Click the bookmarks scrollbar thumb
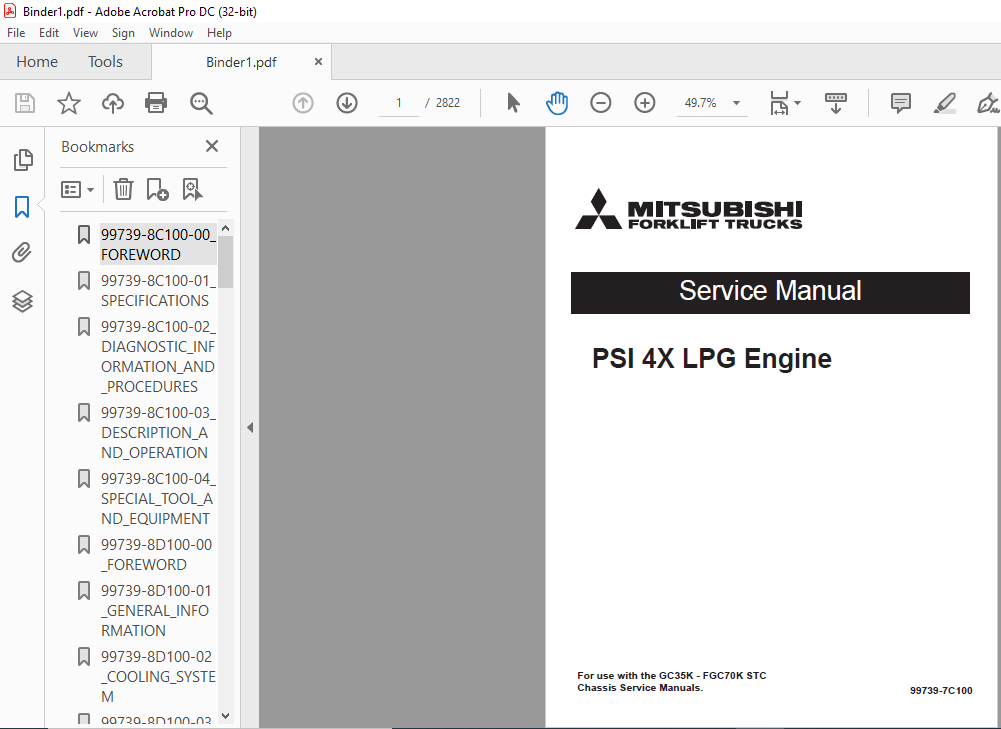The height and width of the screenshot is (729, 1001). (x=225, y=262)
